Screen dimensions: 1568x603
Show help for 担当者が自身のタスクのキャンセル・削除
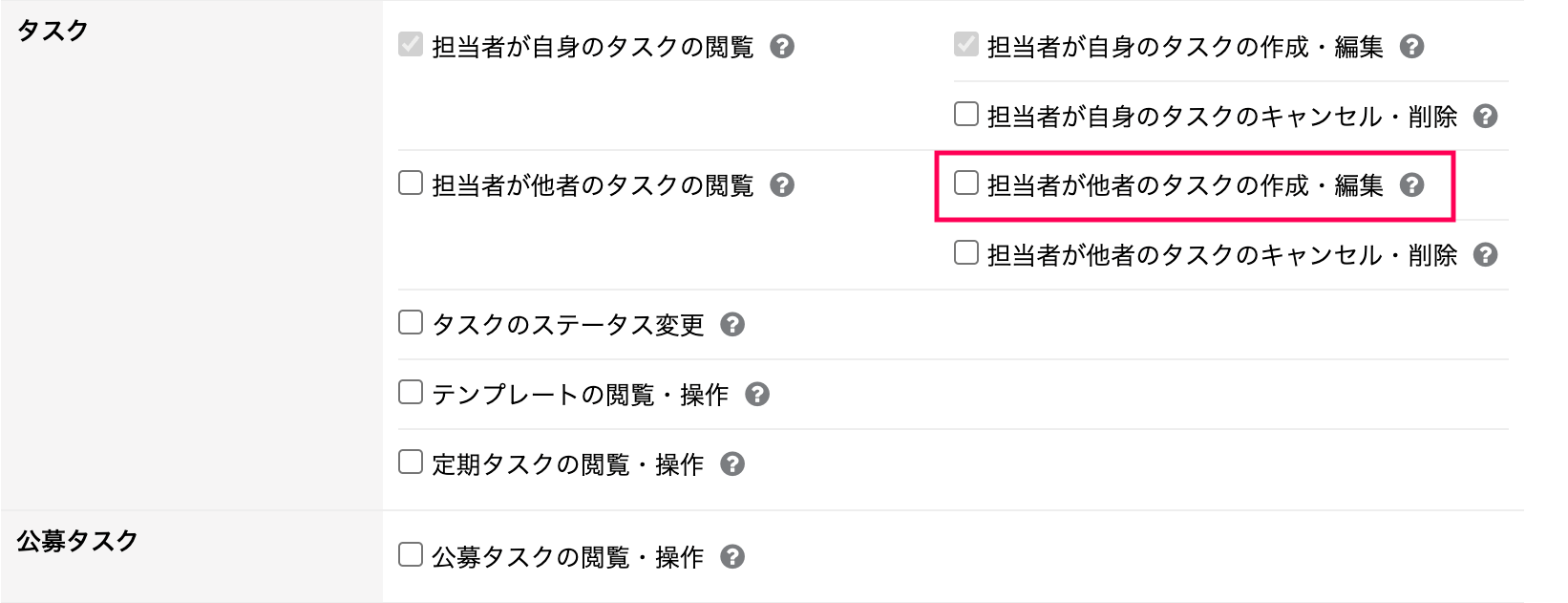(x=1485, y=116)
